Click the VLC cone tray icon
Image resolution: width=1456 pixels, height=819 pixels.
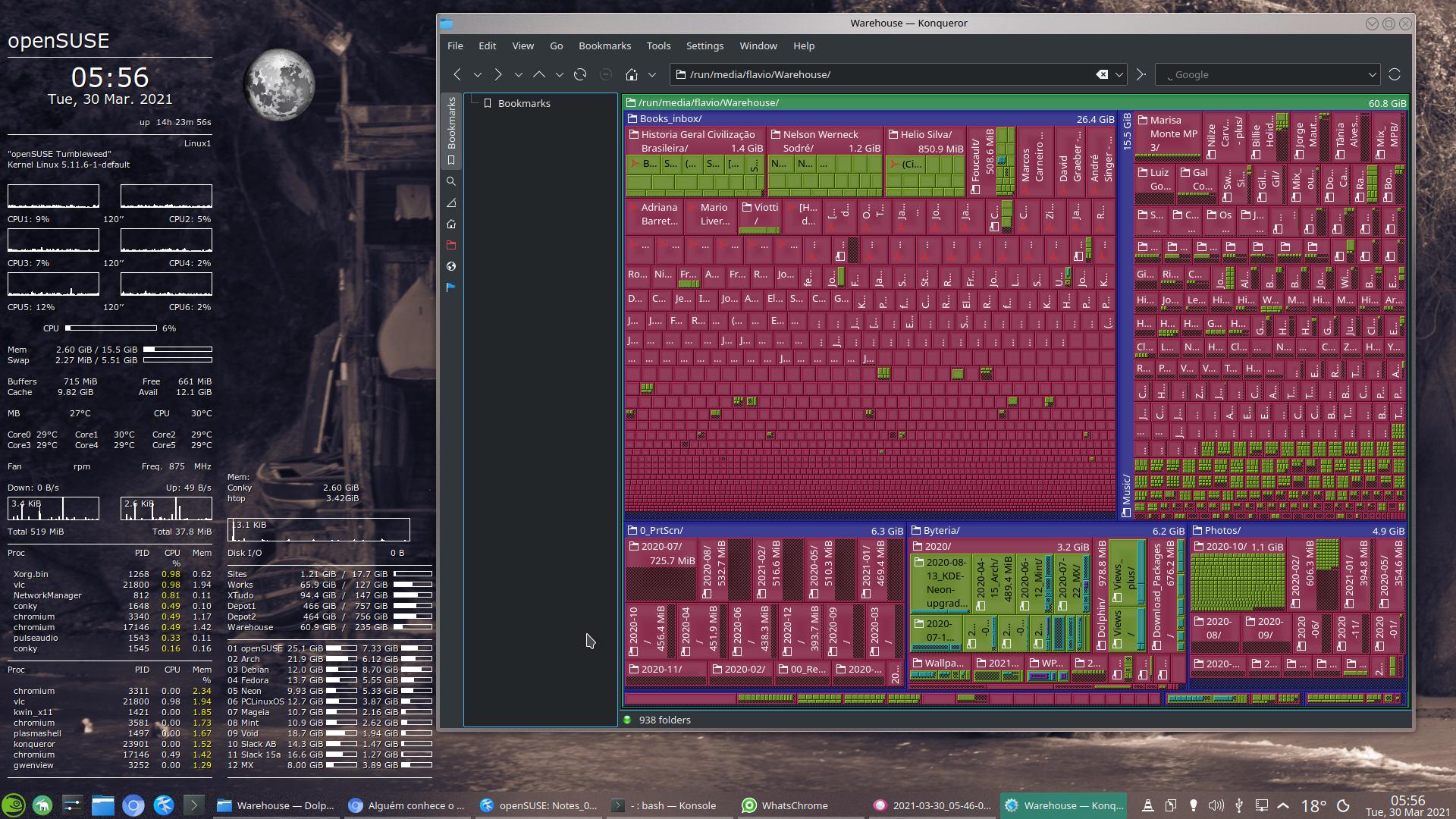click(1148, 805)
